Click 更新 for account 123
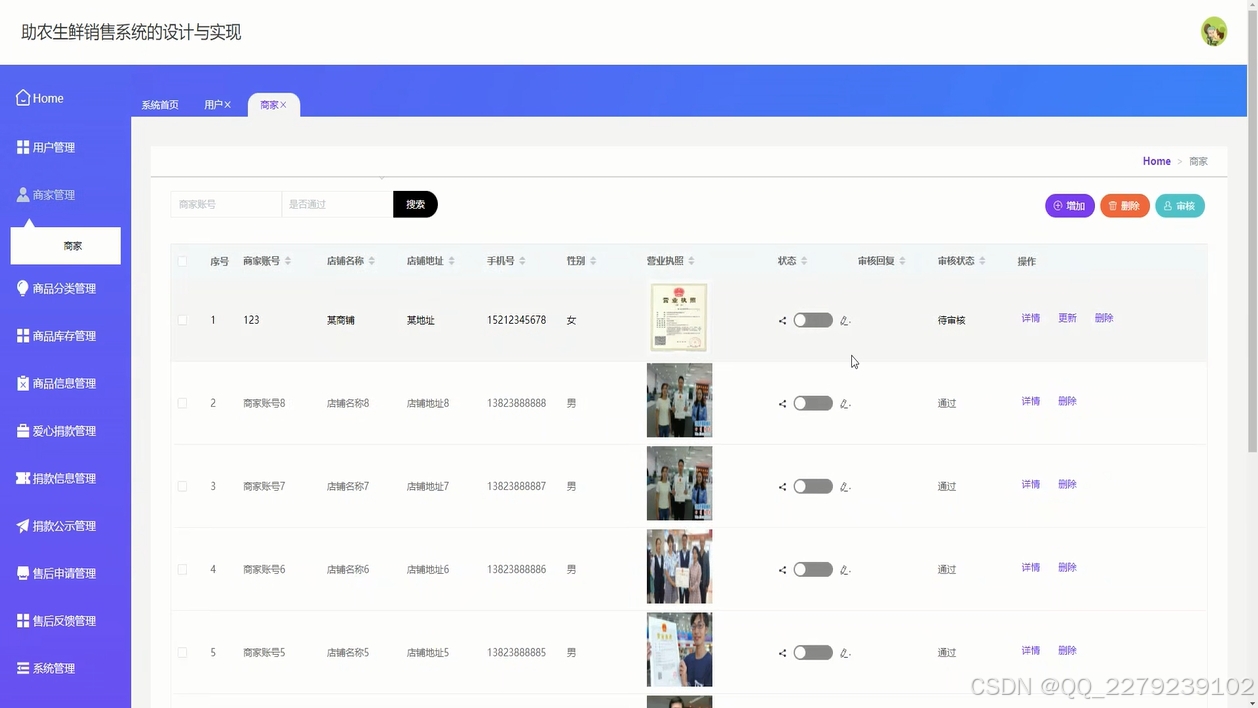Screen dimensions: 1258x708 pyautogui.click(x=1068, y=318)
